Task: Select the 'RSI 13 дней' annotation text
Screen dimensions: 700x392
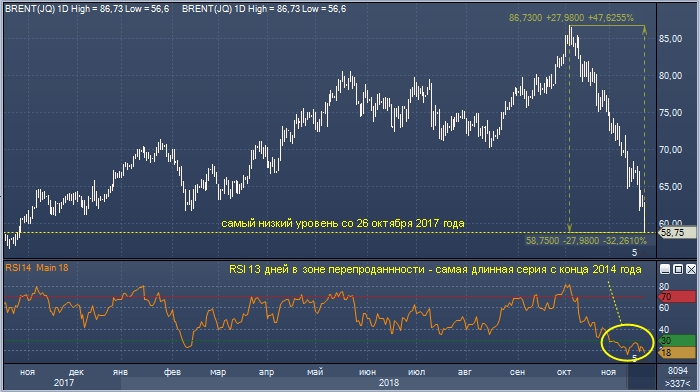Action: click(x=435, y=269)
